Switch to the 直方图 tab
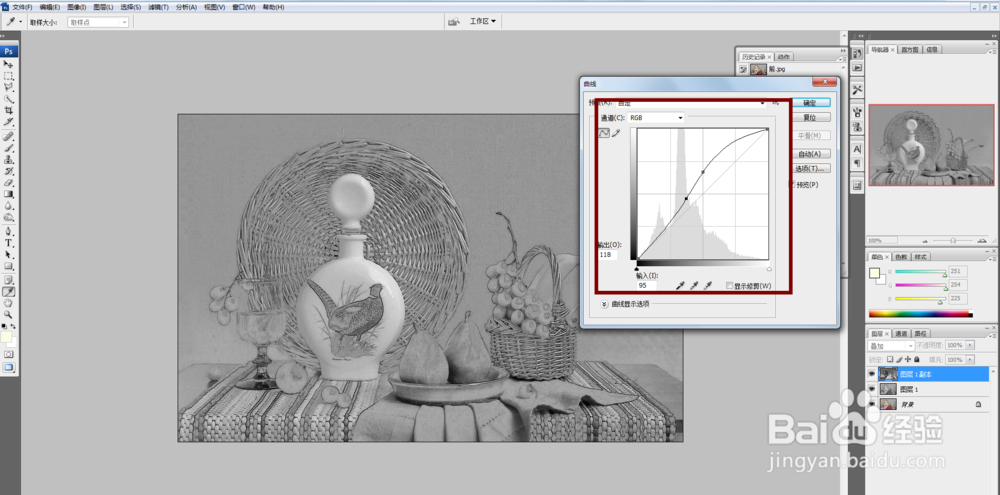This screenshot has width=1000, height=495. pos(910,49)
